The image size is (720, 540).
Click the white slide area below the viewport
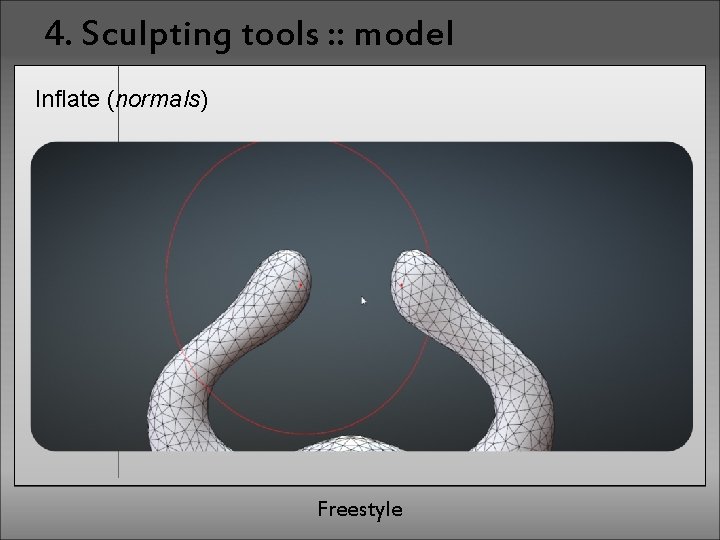pyautogui.click(x=367, y=467)
